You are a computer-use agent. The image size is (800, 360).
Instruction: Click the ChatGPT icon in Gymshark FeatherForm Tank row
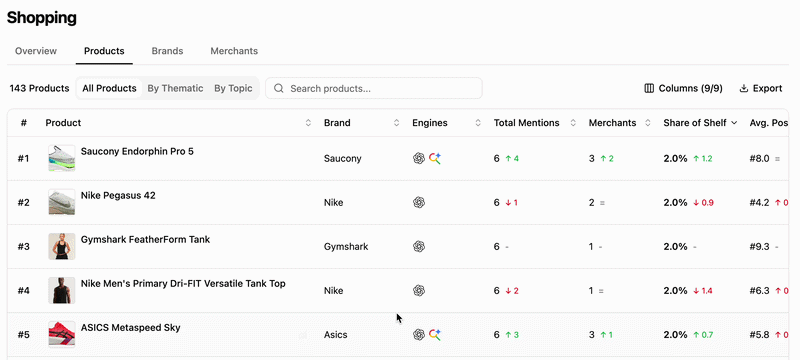419,247
